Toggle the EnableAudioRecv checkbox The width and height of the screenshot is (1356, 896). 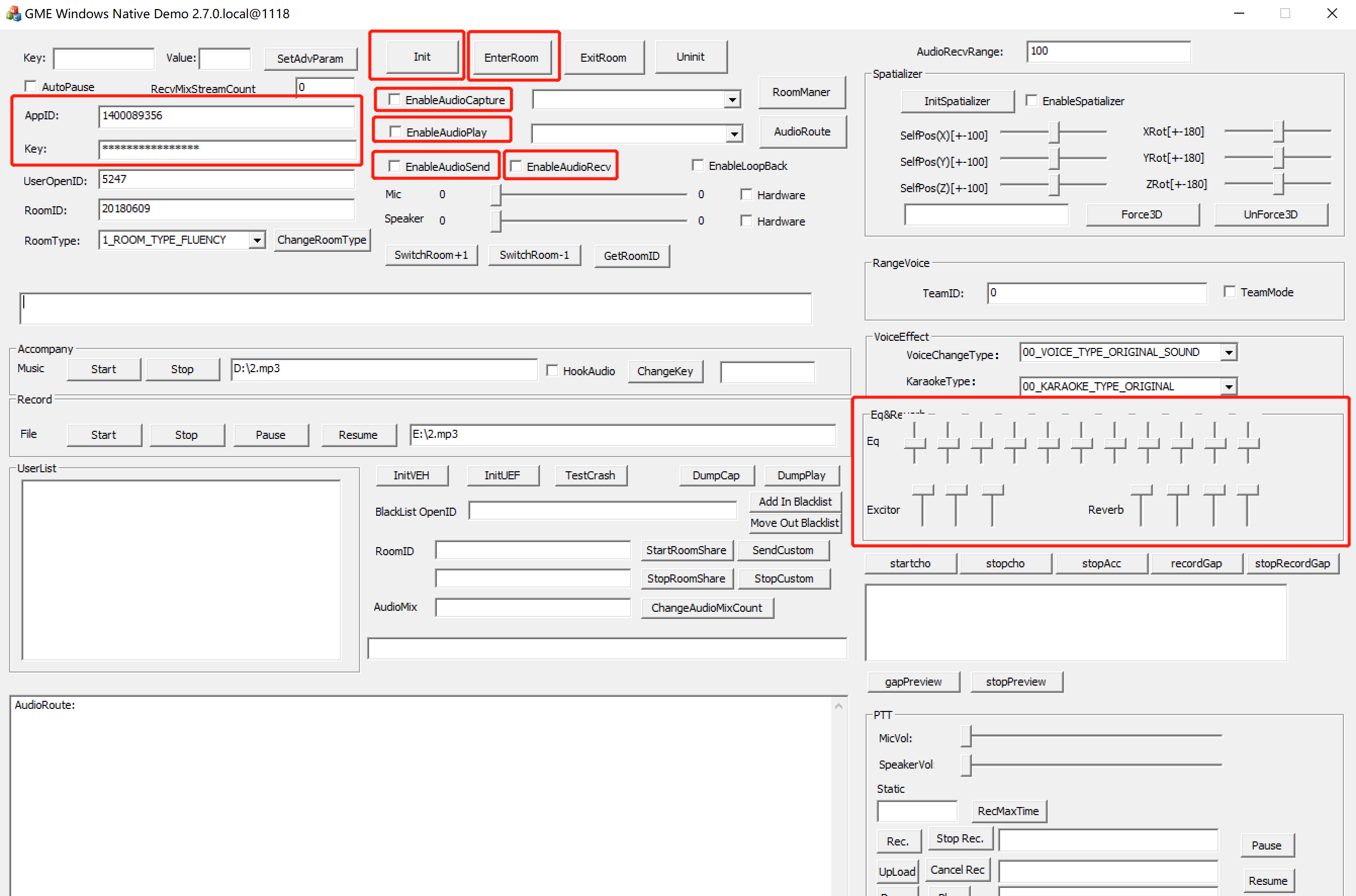(516, 166)
